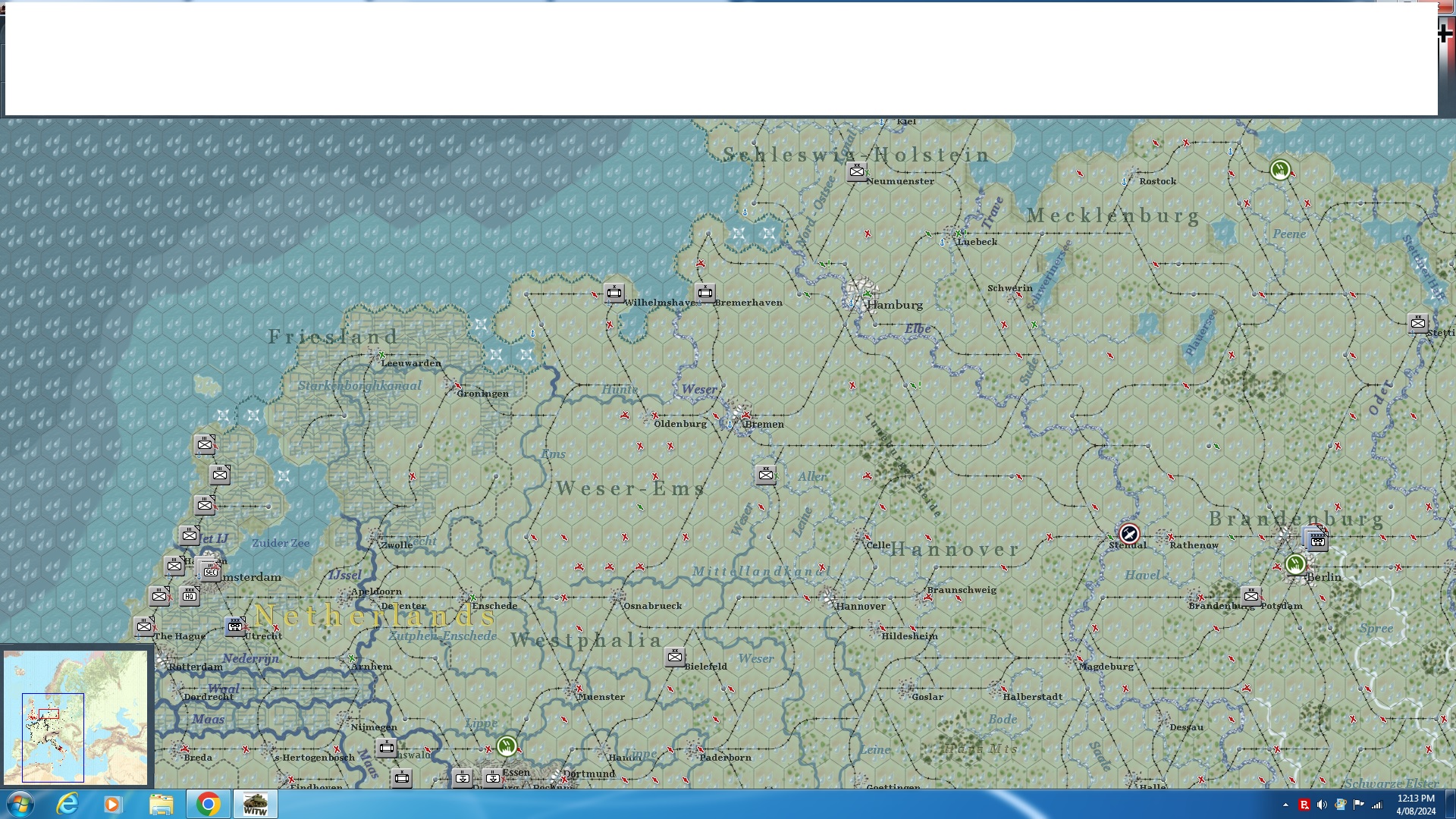Click the infantry unit near Stettin
1456x819 pixels.
[1417, 323]
